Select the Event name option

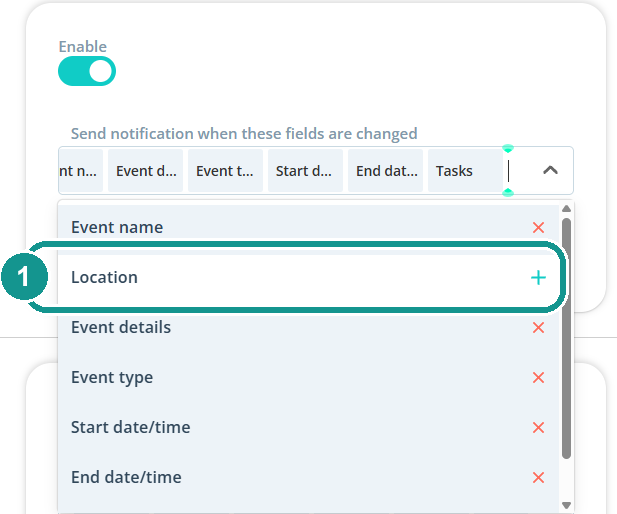(308, 227)
